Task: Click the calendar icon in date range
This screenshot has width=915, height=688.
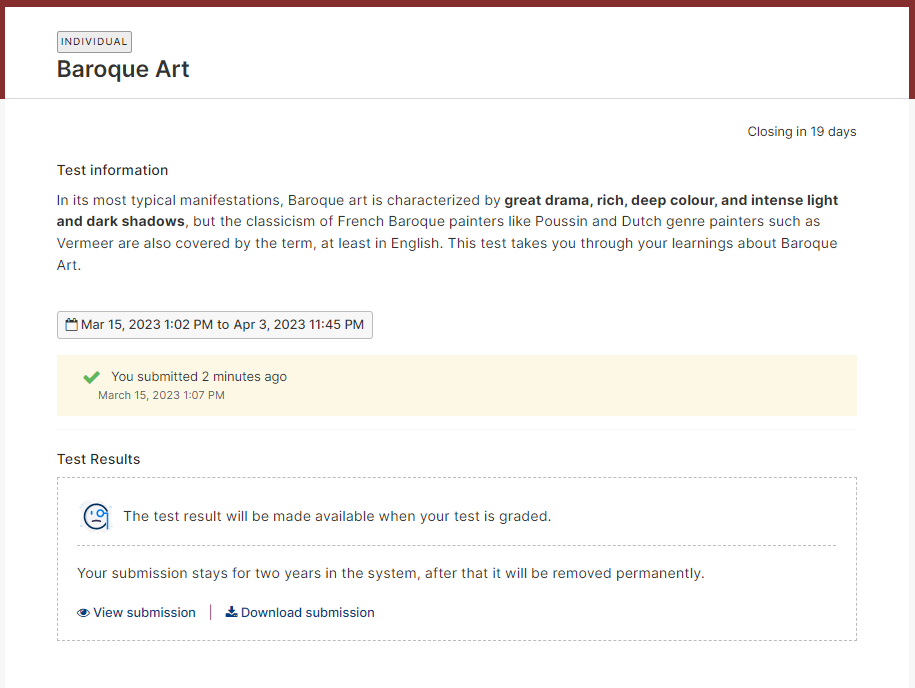Action: 71,324
